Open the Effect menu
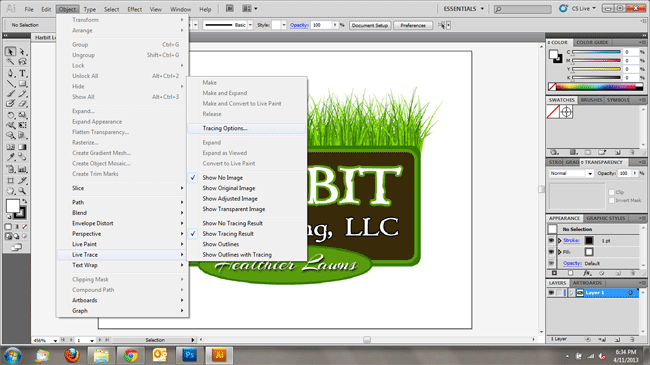Viewport: 650px width, 365px height. (134, 9)
